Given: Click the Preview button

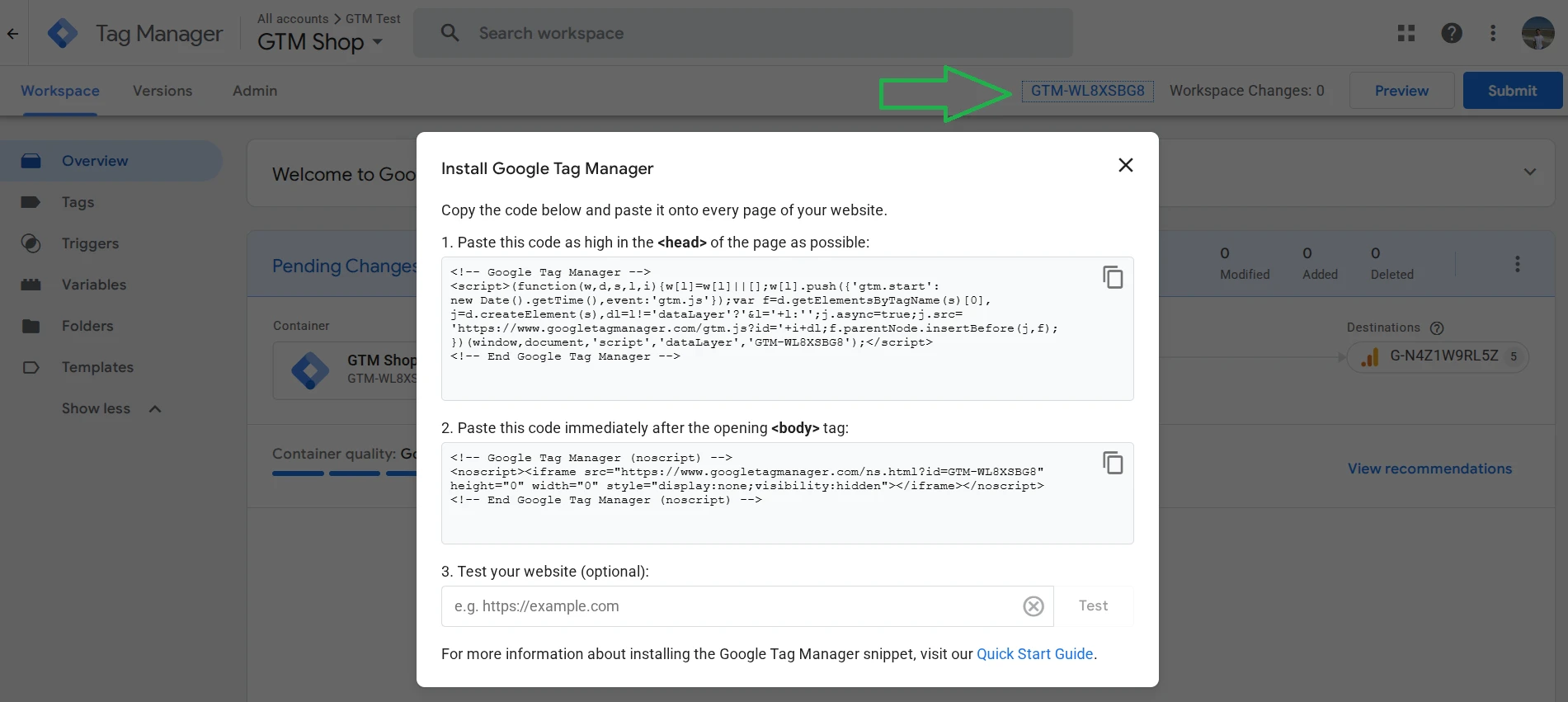Looking at the screenshot, I should pos(1401,91).
